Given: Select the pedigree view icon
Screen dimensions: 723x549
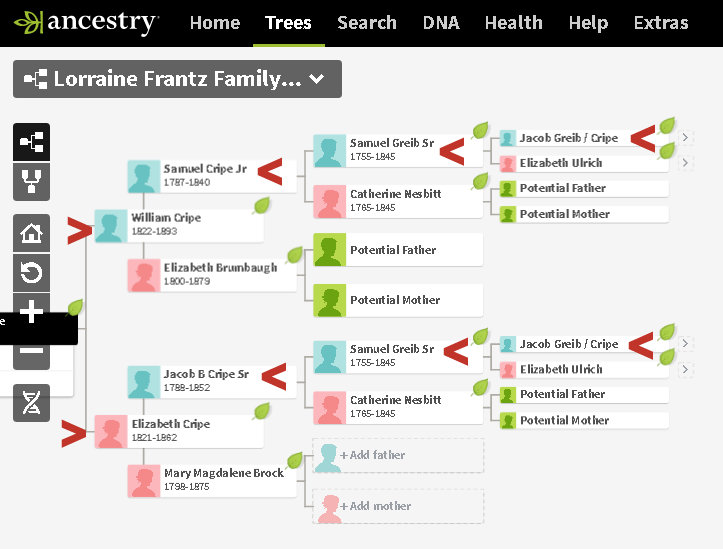Looking at the screenshot, I should [31, 142].
